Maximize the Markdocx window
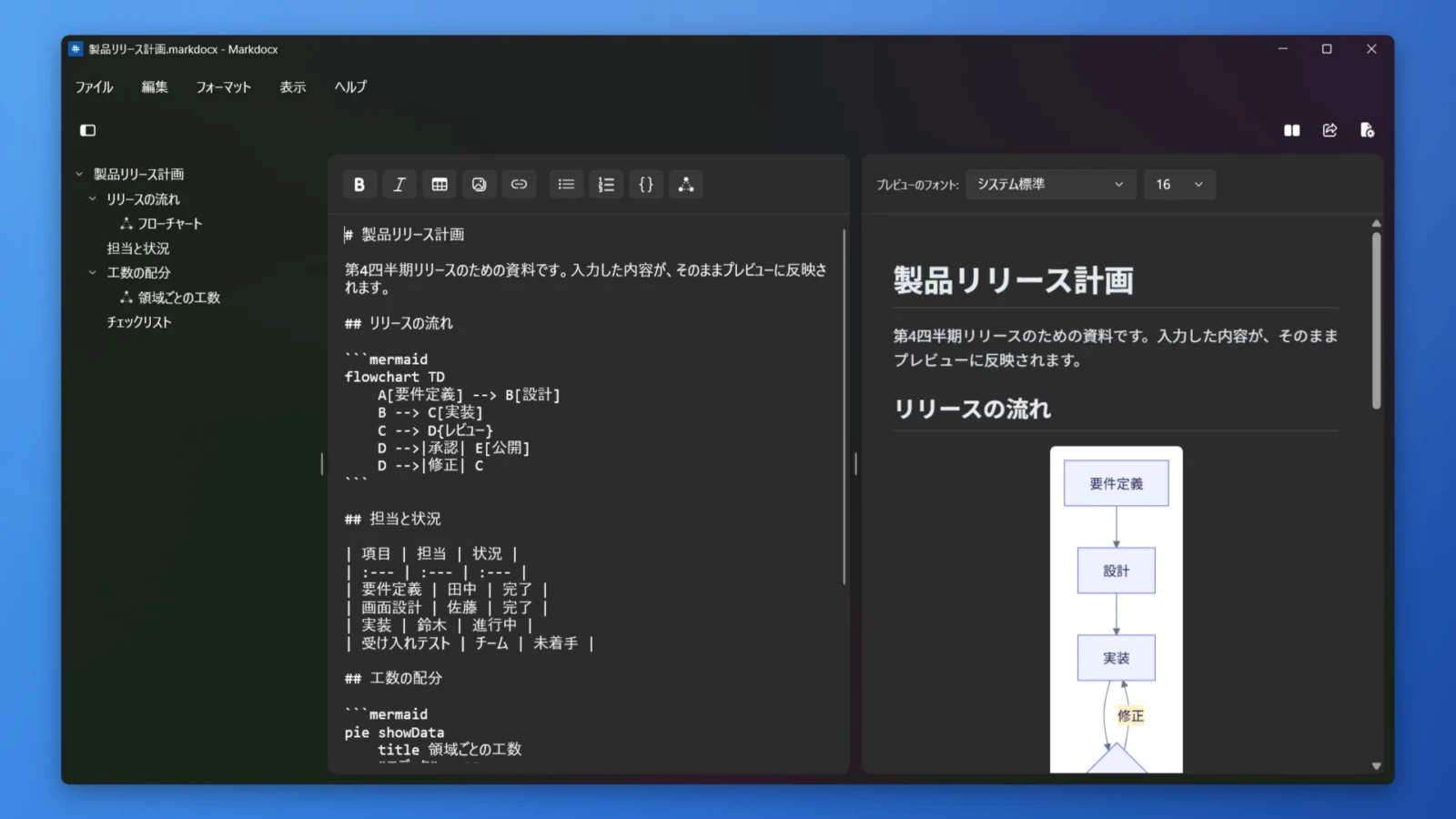Viewport: 1456px width, 819px height. [1327, 49]
